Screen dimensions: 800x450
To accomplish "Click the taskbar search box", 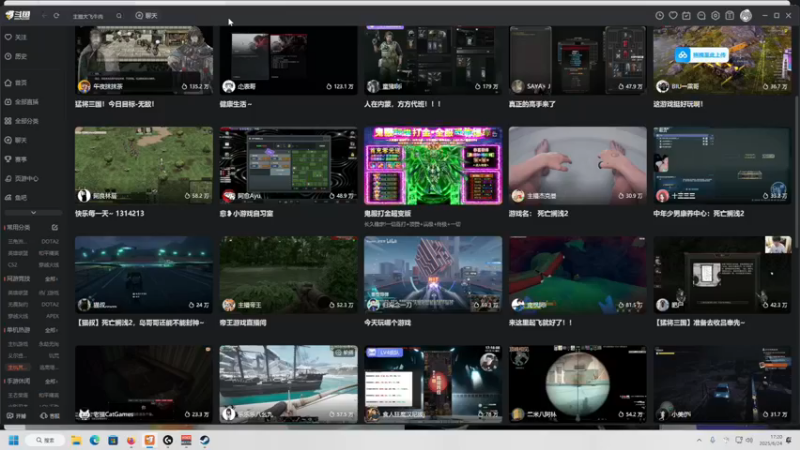I will point(45,440).
